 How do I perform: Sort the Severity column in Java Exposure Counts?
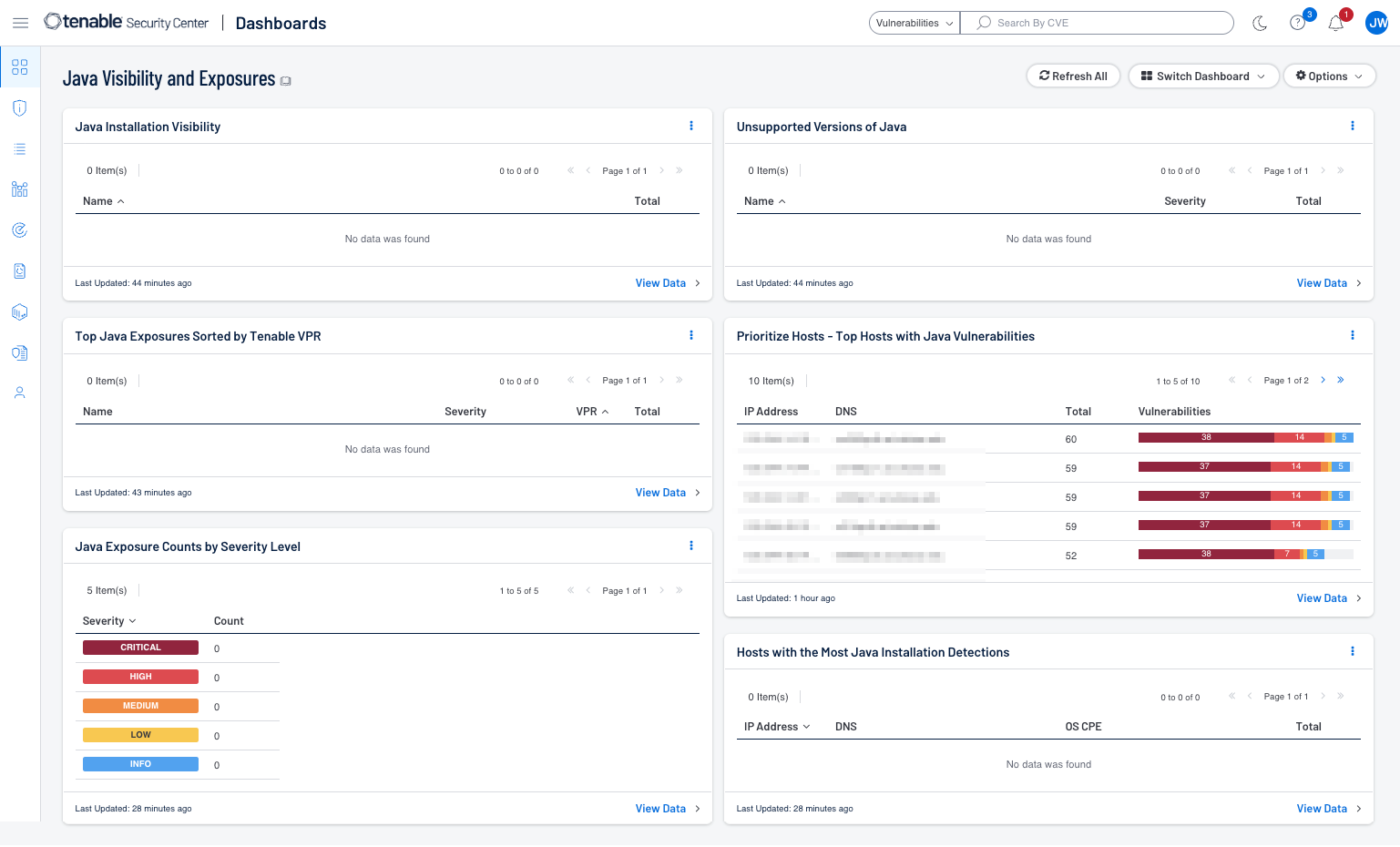click(x=108, y=620)
